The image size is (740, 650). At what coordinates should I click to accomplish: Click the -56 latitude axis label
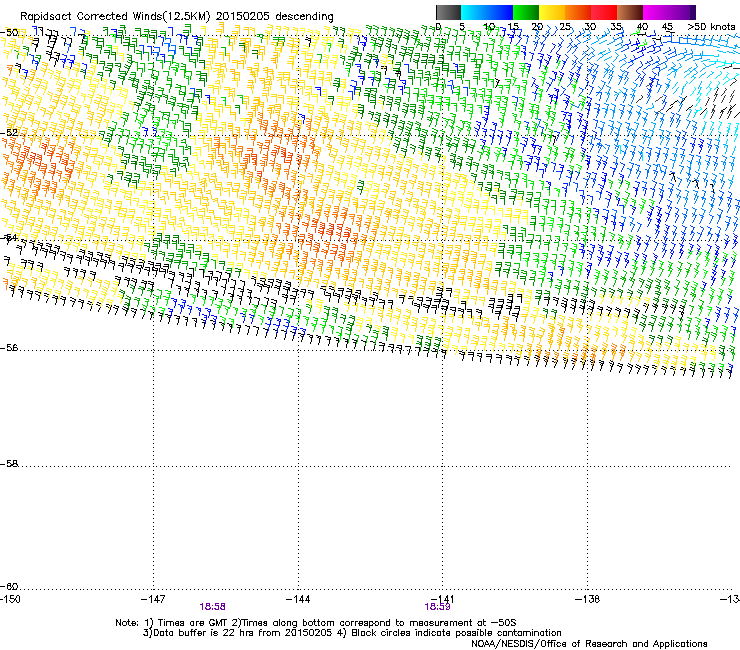9,347
